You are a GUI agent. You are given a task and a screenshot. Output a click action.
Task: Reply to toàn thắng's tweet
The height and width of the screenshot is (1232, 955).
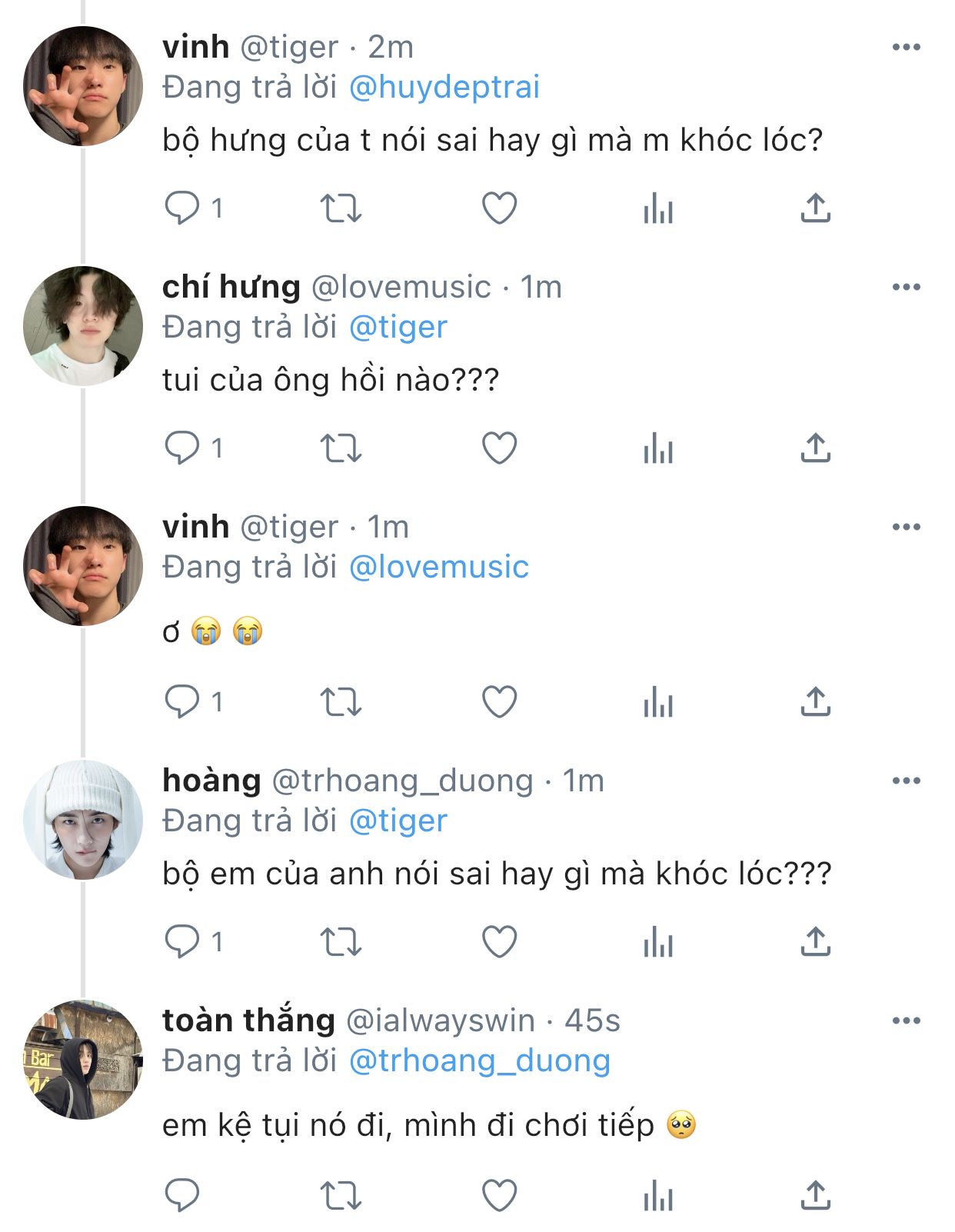point(182,1195)
